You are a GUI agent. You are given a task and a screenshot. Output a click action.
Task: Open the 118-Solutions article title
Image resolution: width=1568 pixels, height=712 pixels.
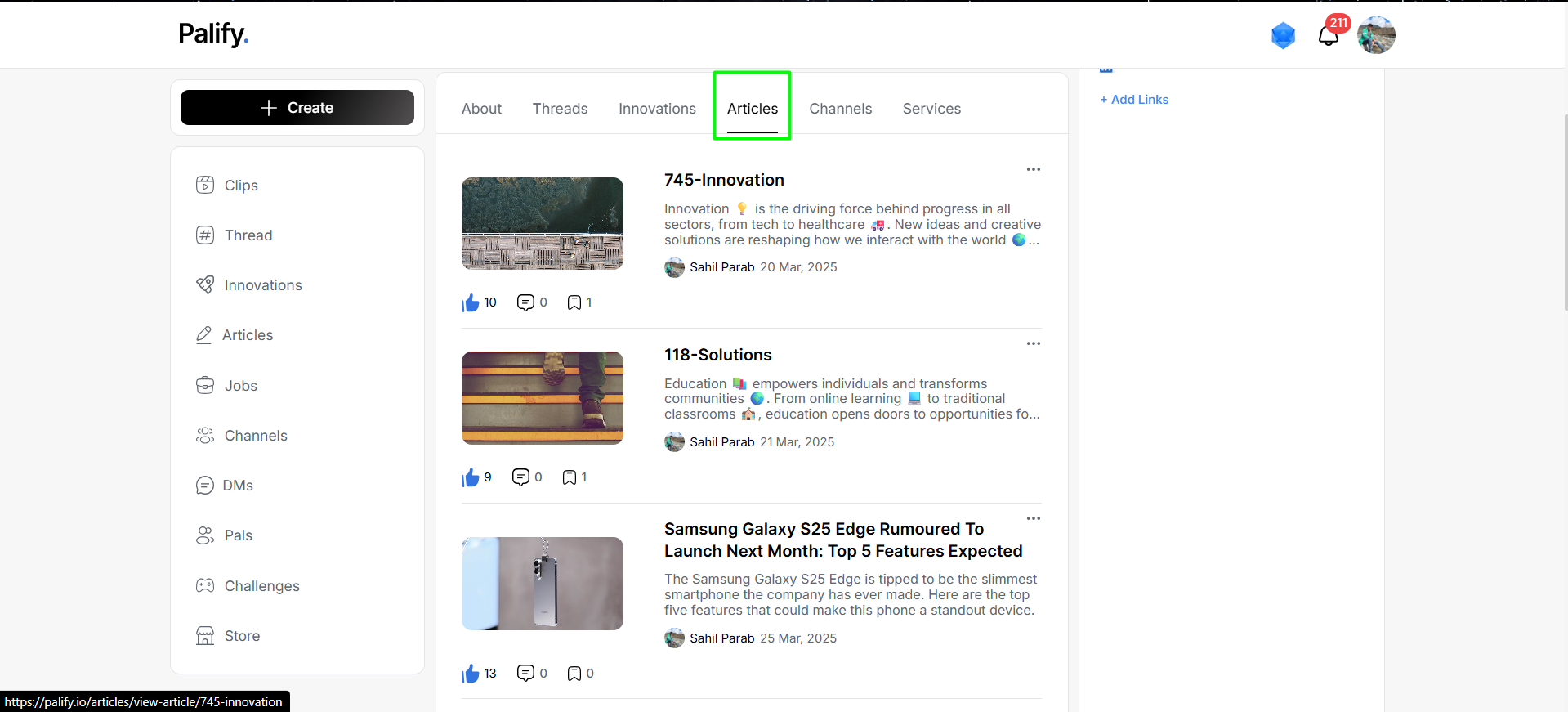tap(717, 355)
